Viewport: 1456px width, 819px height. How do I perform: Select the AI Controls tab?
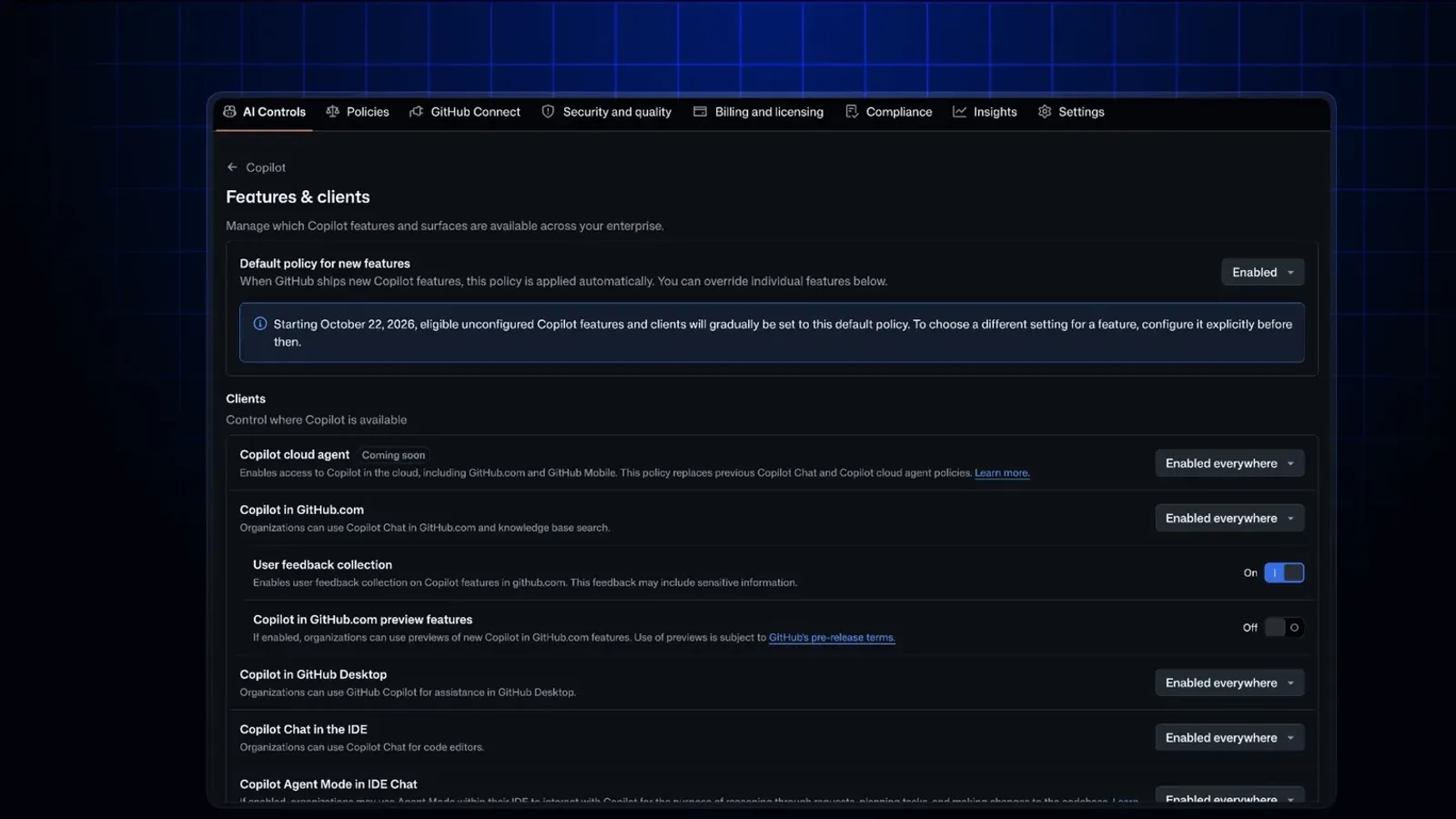point(264,112)
